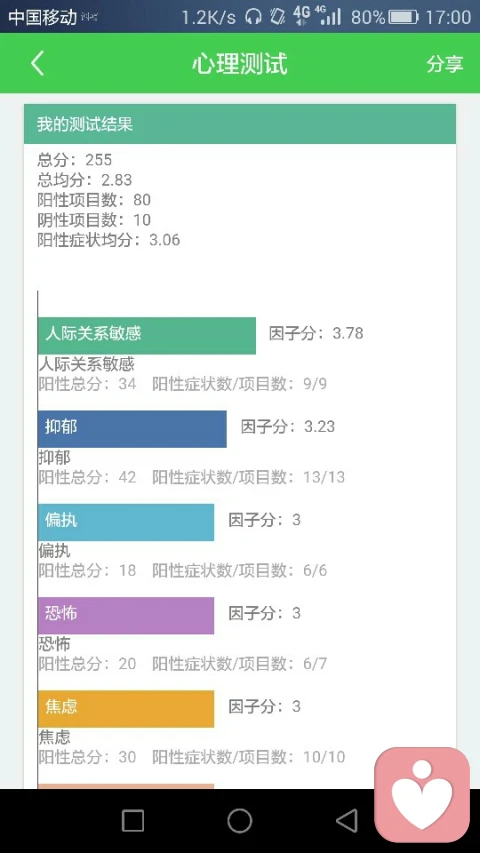The height and width of the screenshot is (853, 480).
Task: Tap the 阳性症状均分：3.06 line
Action: pyautogui.click(x=108, y=240)
